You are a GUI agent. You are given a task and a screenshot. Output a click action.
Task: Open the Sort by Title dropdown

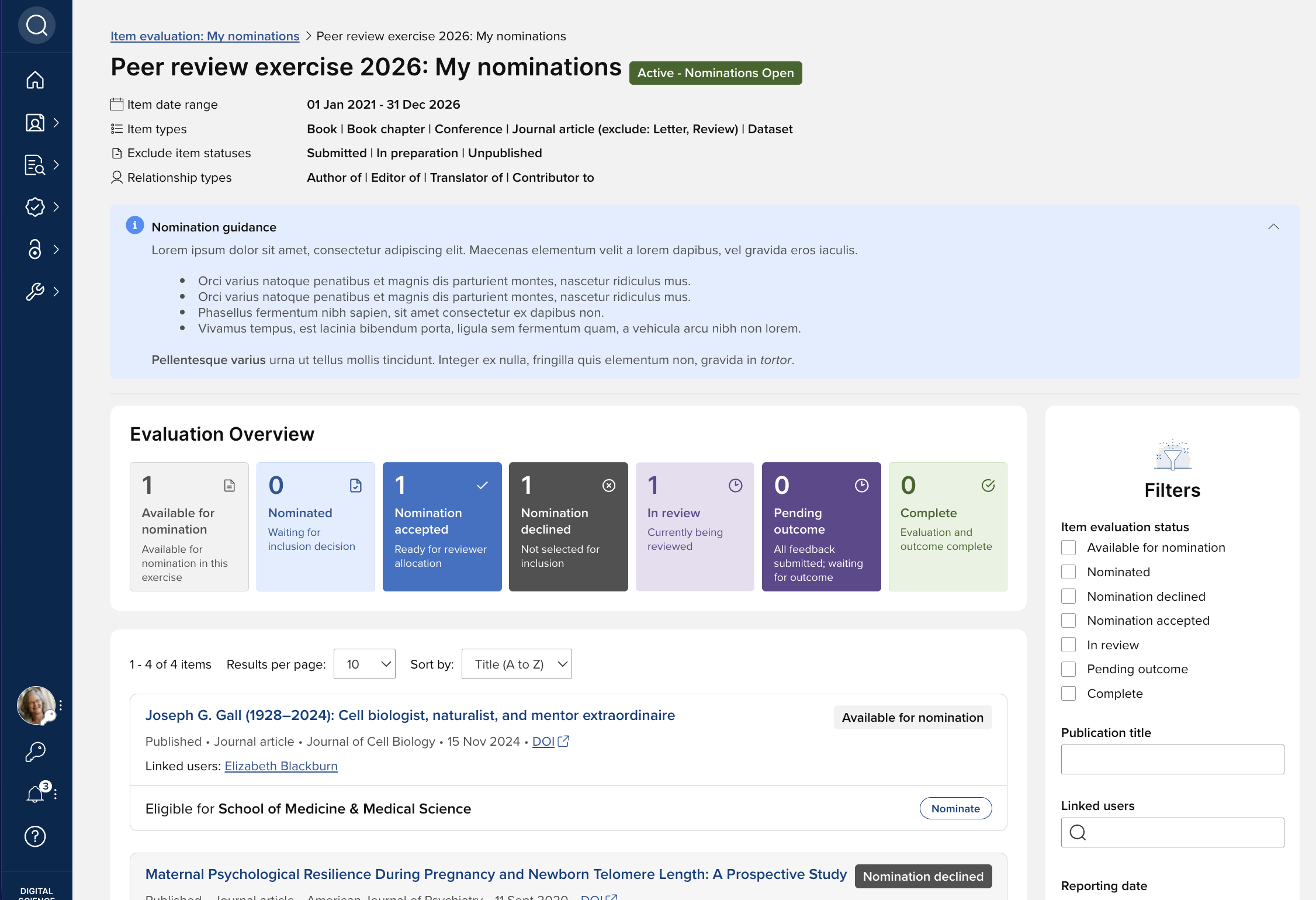pos(517,664)
